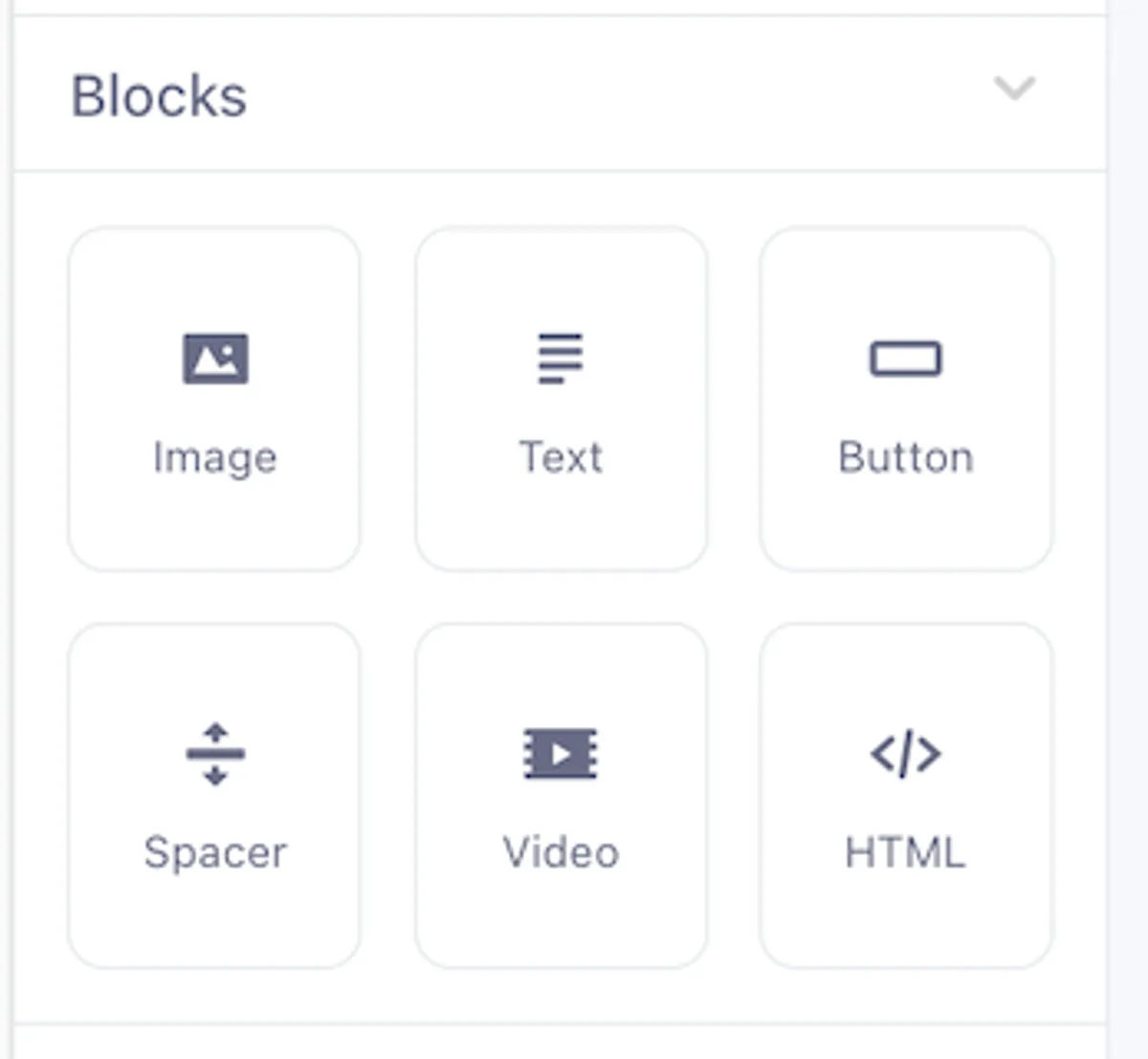Click the Image block picture icon
This screenshot has width=1148, height=1059.
215,359
